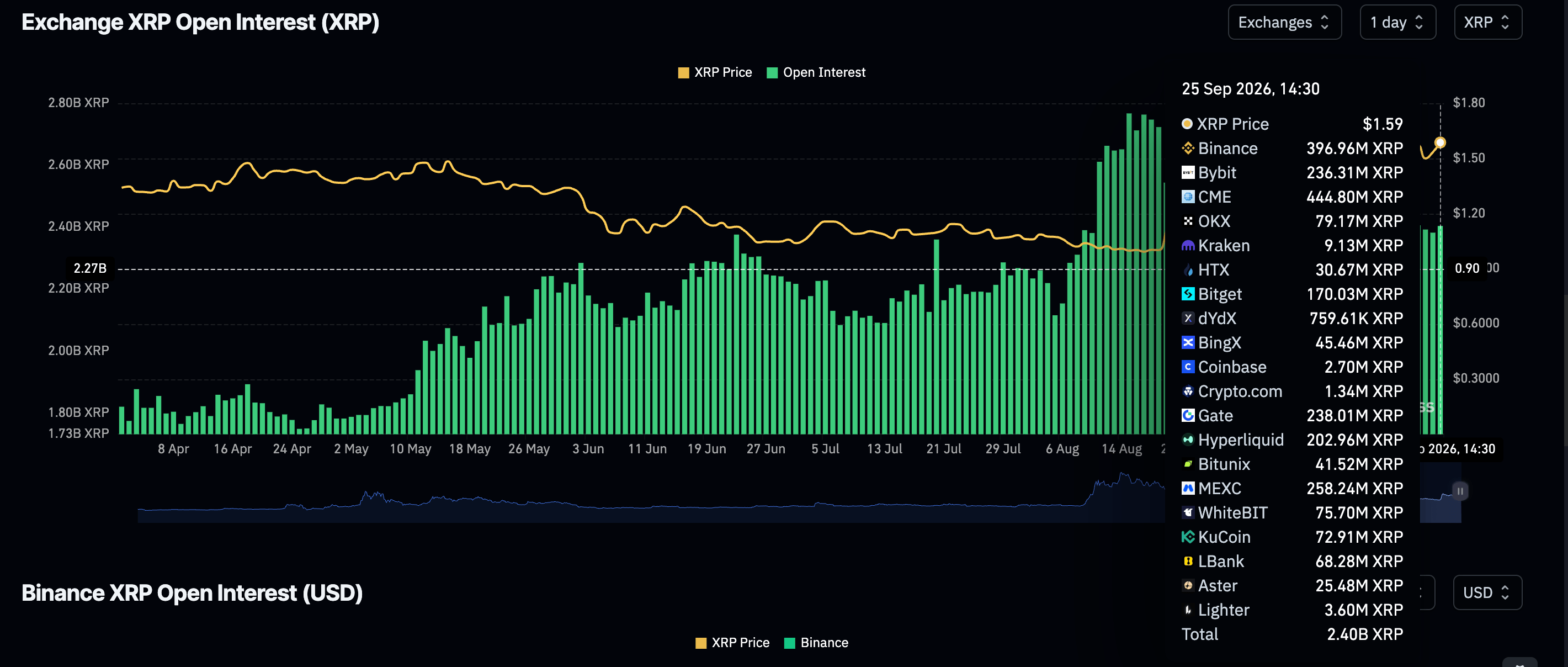The image size is (1568, 667).
Task: Toggle the XRP Price series in the top legend
Action: [715, 72]
